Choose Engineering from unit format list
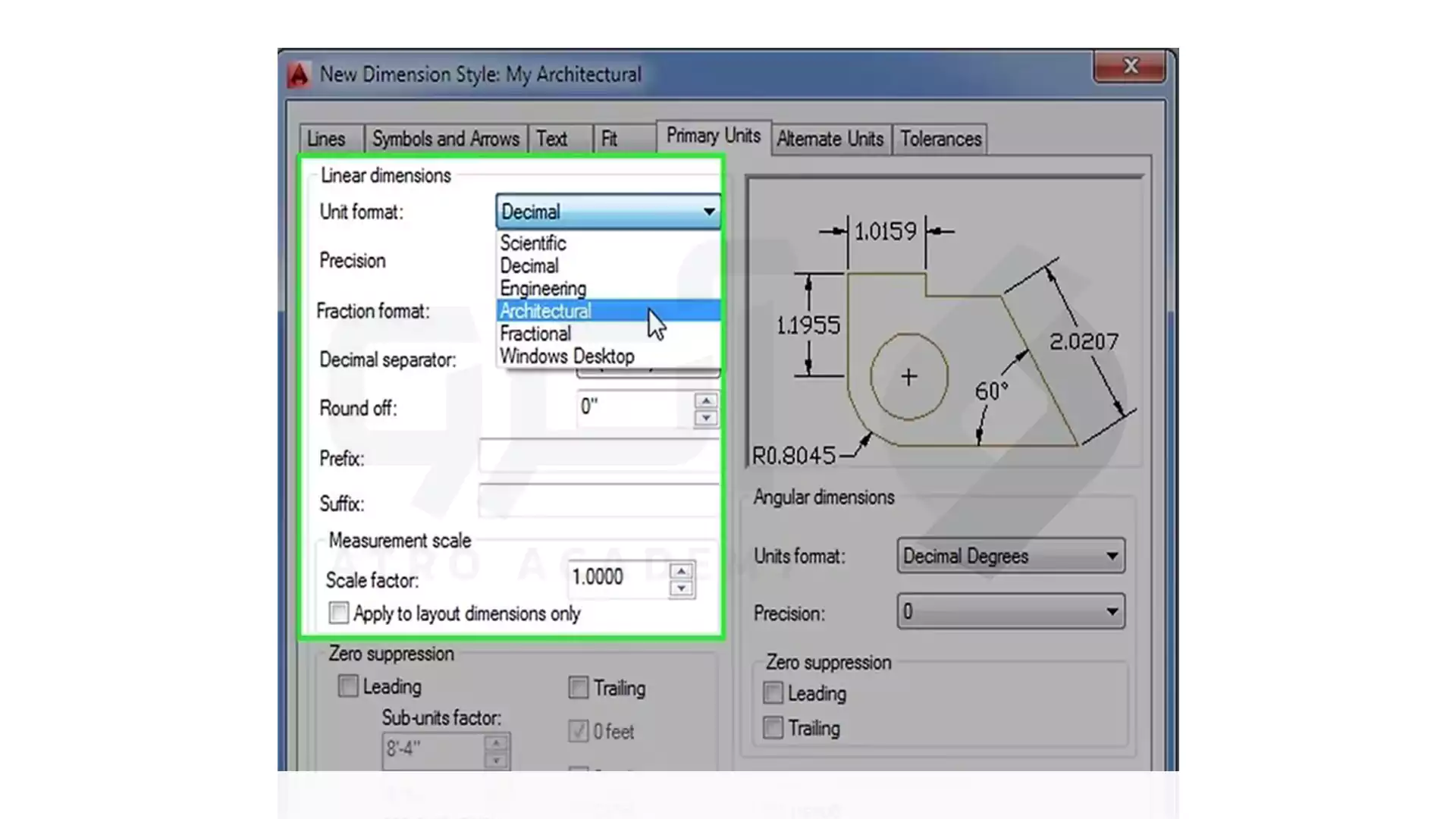Viewport: 1456px width, 819px height. 608,289
